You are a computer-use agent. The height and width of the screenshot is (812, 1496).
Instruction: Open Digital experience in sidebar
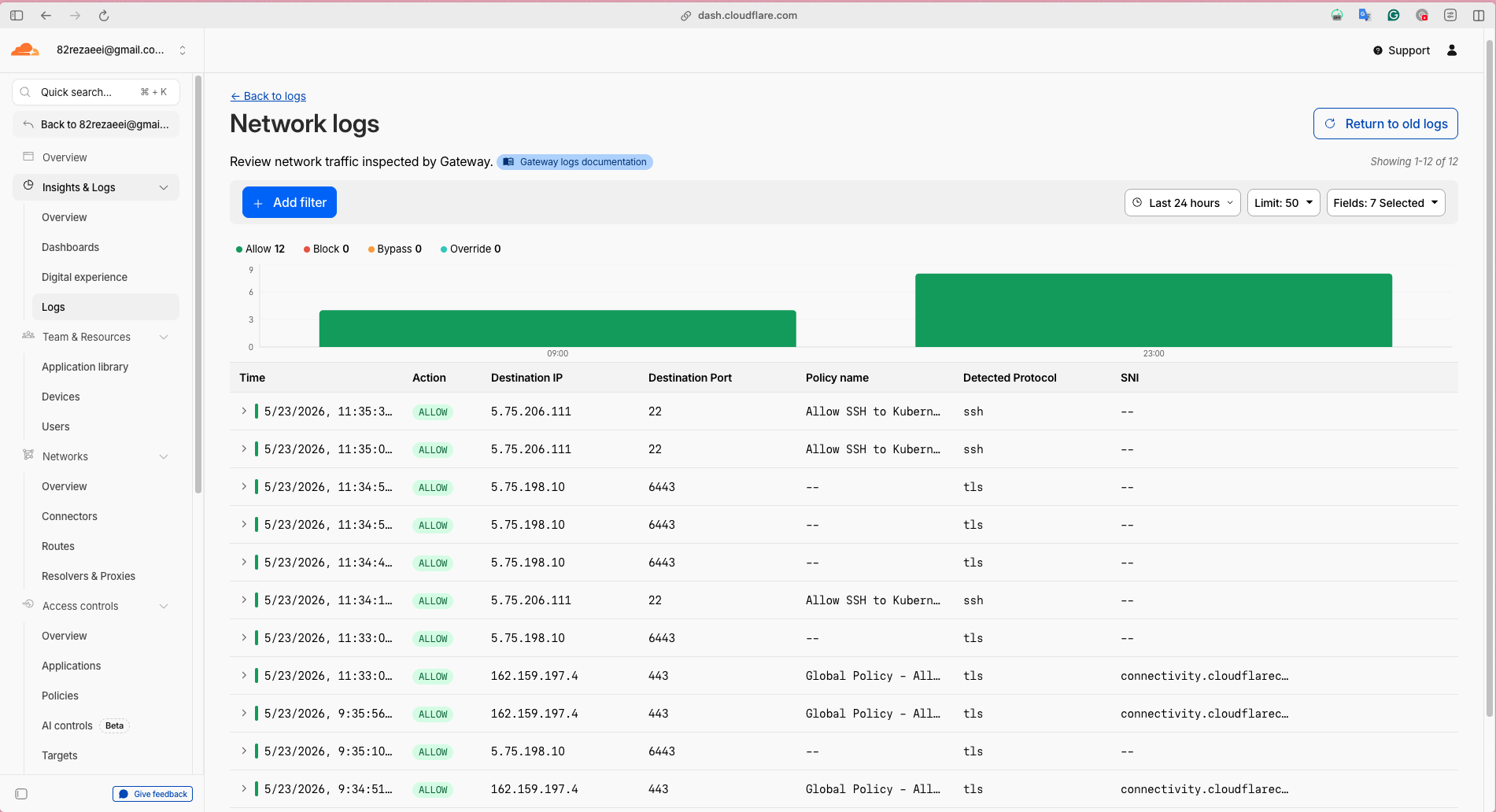coord(84,277)
